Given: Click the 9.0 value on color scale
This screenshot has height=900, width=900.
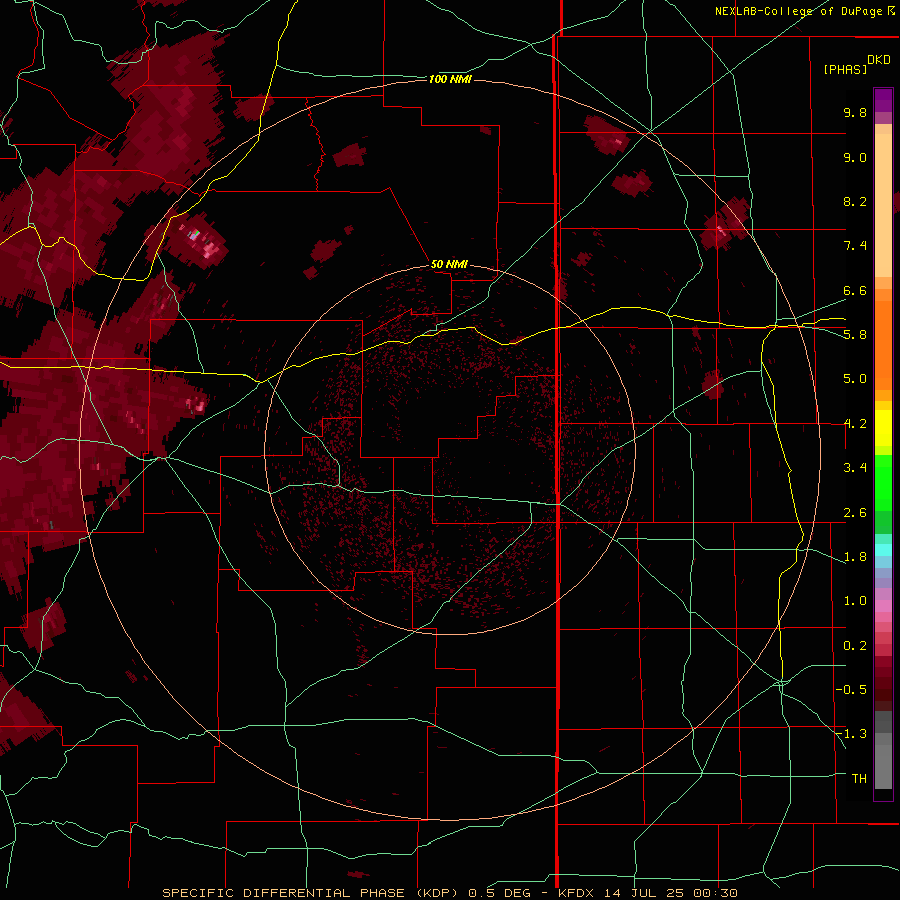Looking at the screenshot, I should [x=855, y=157].
